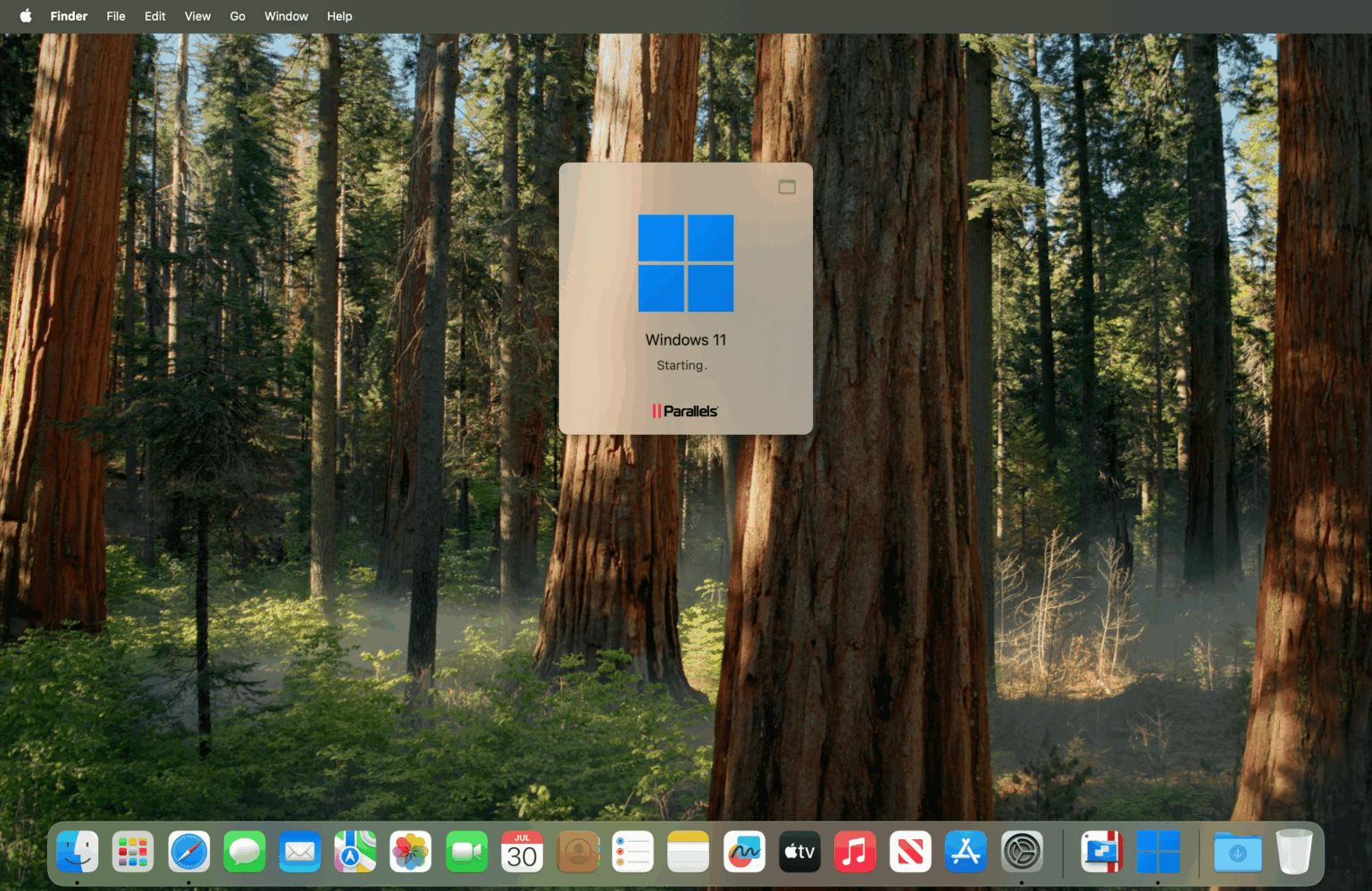
Task: Open the Messages app
Action: [245, 851]
